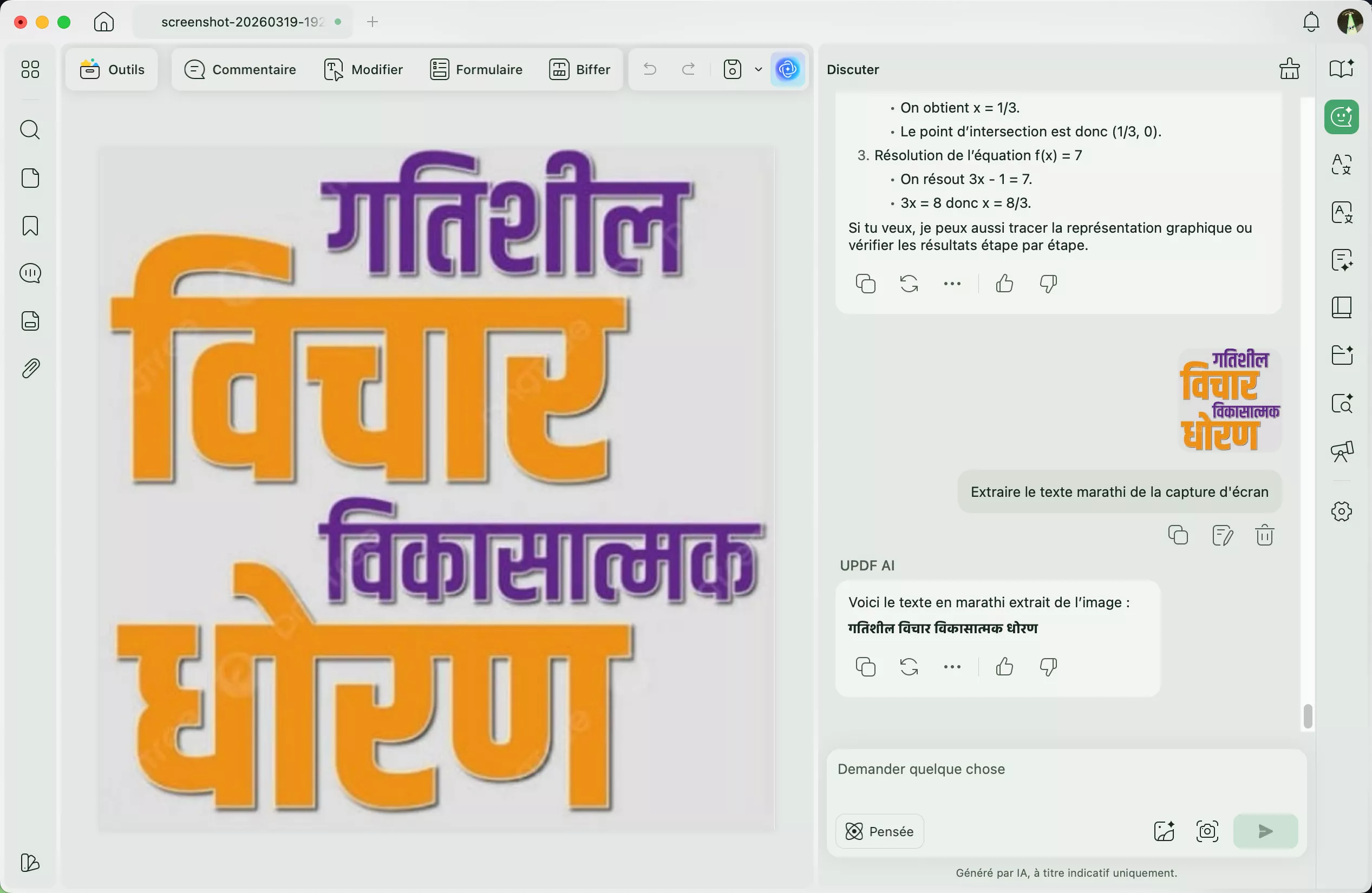
Task: Open the bookmarks panel
Action: 30,226
